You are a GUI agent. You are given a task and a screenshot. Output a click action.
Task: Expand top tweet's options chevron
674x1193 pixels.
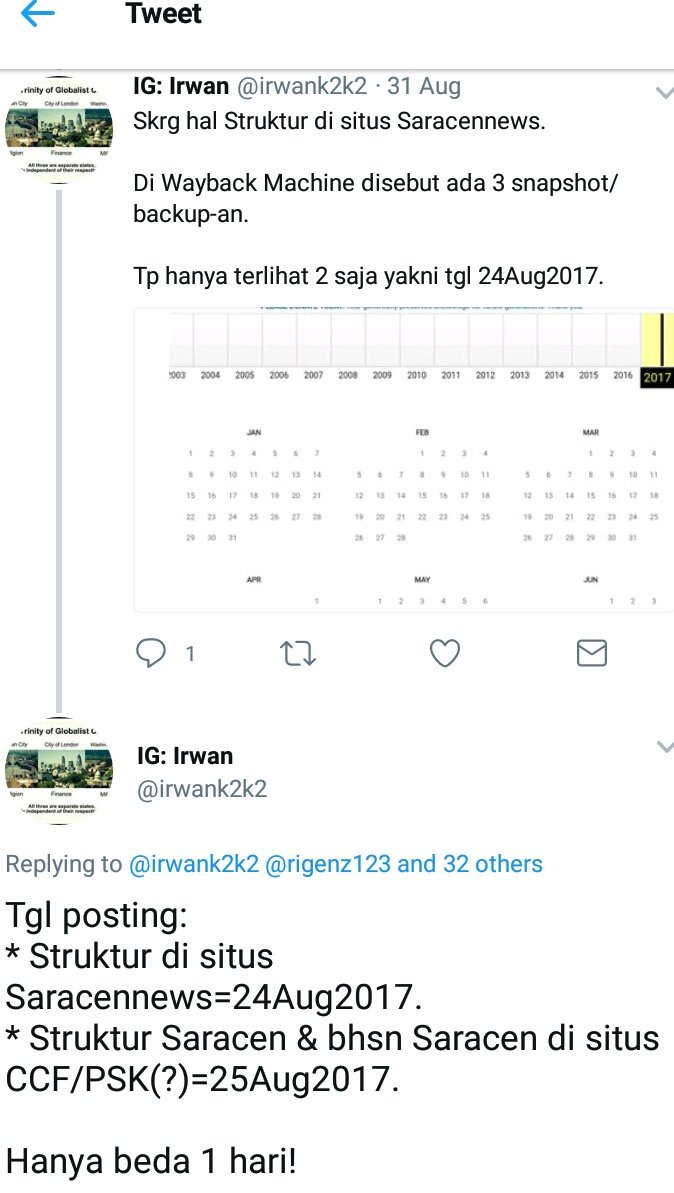pyautogui.click(x=664, y=92)
